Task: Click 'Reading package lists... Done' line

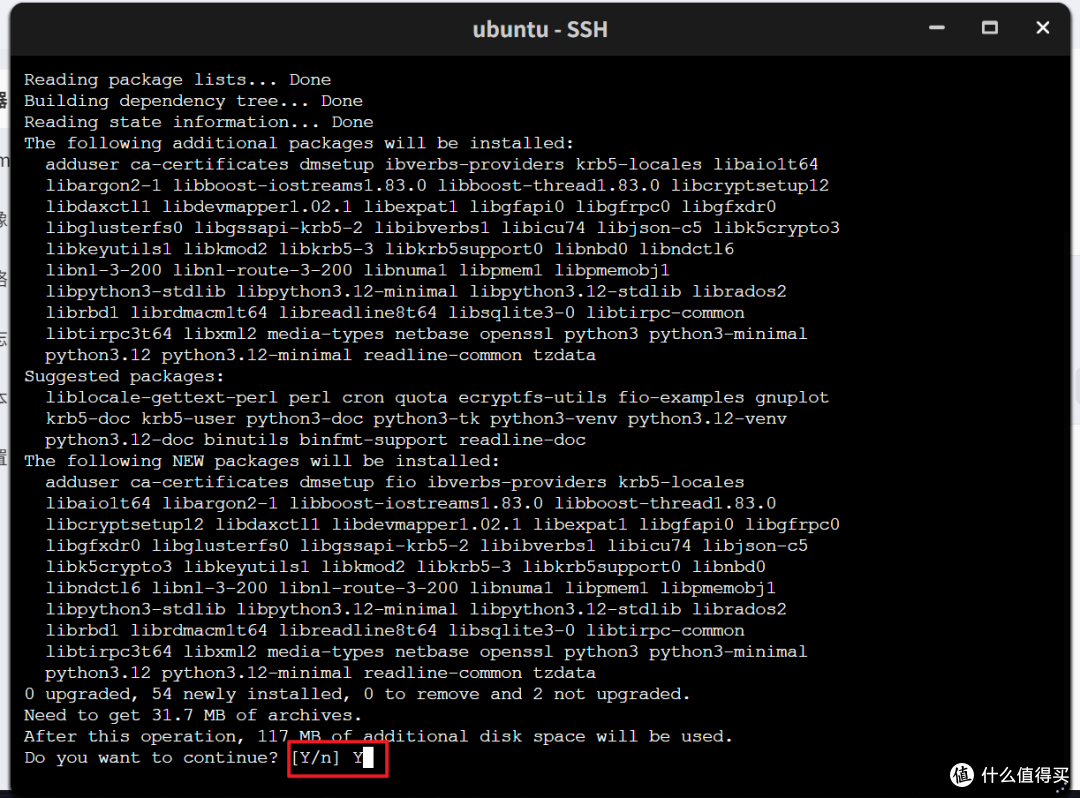Action: pos(177,80)
